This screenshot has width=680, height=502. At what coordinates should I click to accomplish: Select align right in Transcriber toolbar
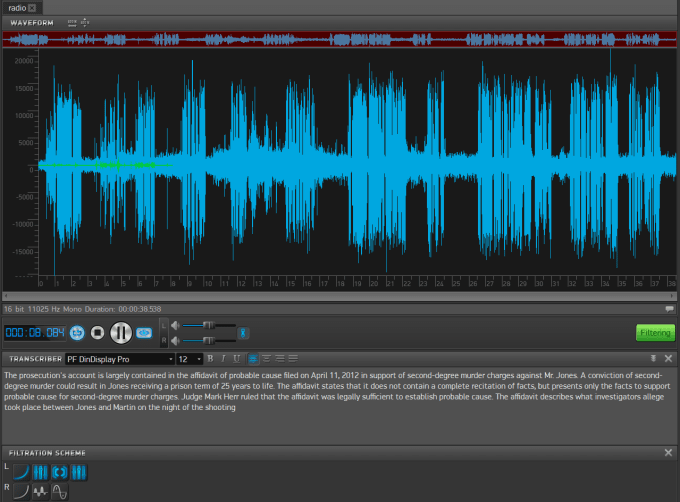point(280,359)
